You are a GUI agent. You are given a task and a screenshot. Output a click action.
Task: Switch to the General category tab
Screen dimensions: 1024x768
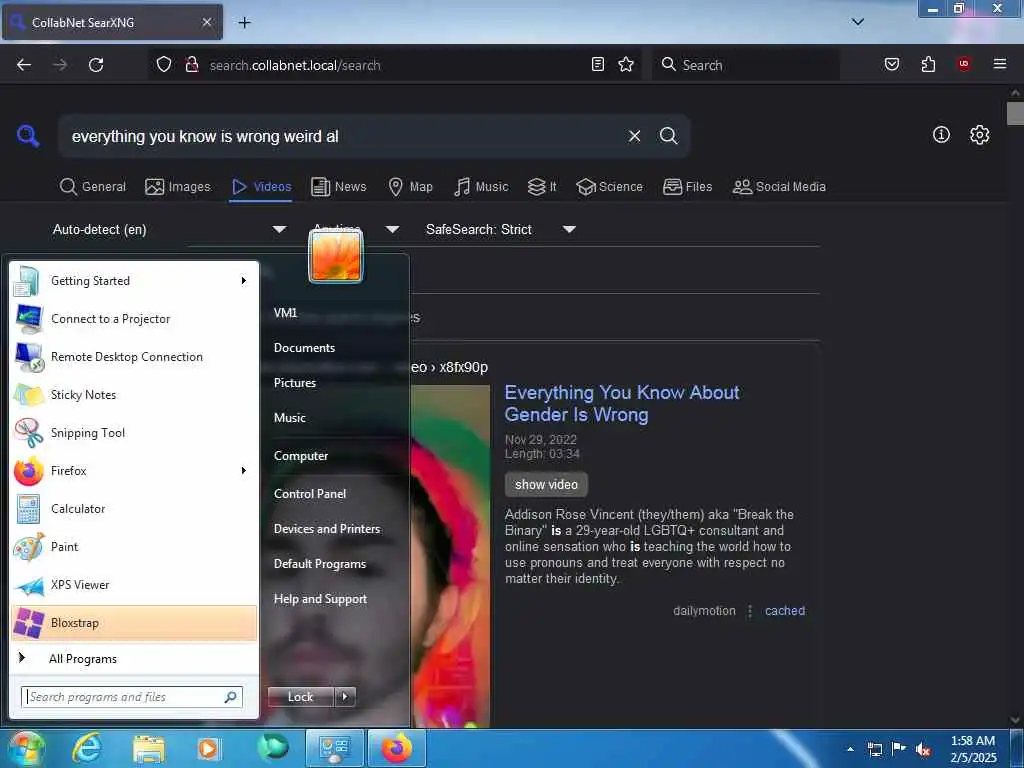(x=93, y=187)
